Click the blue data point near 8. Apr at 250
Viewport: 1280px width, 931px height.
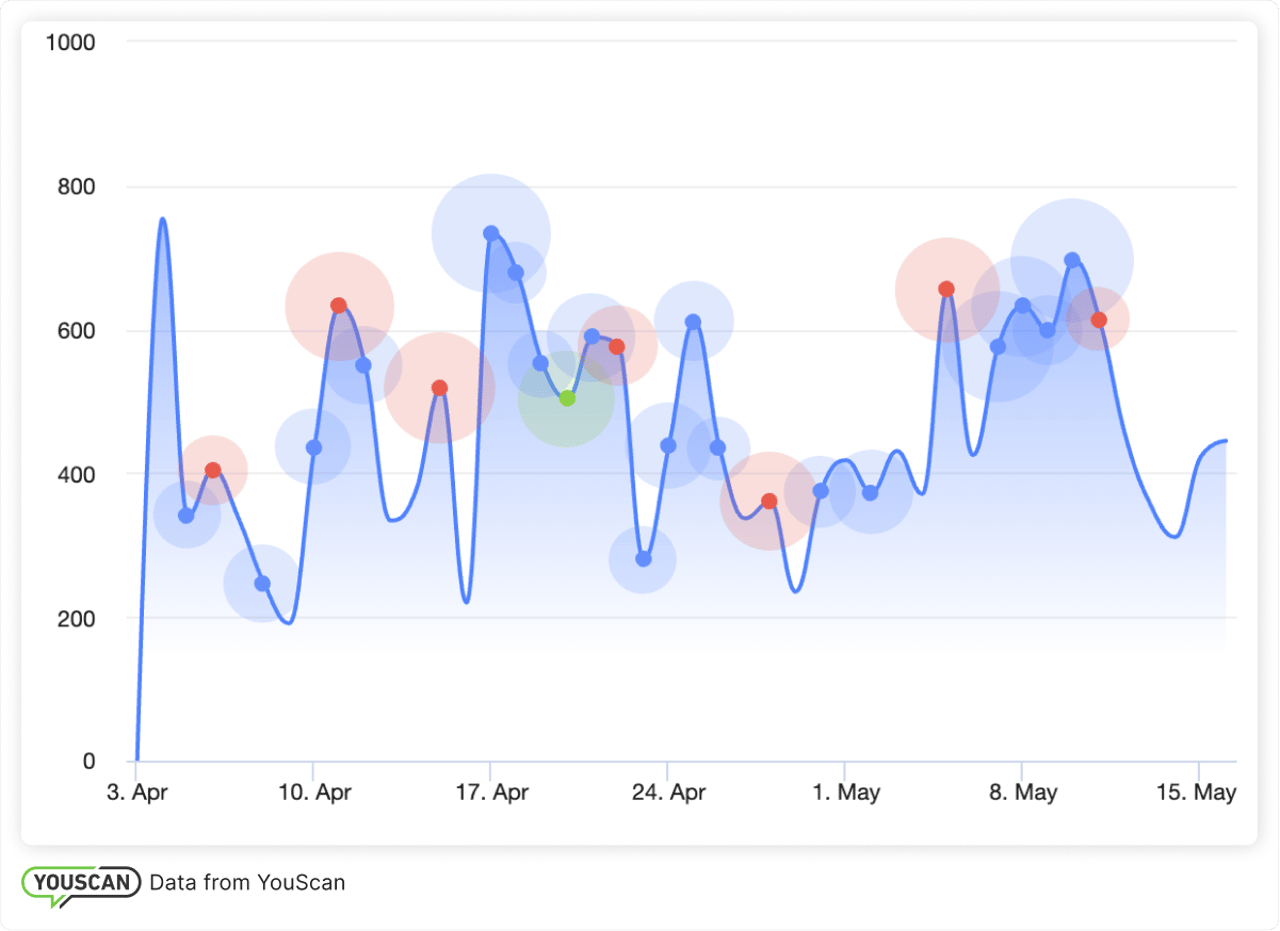[262, 583]
